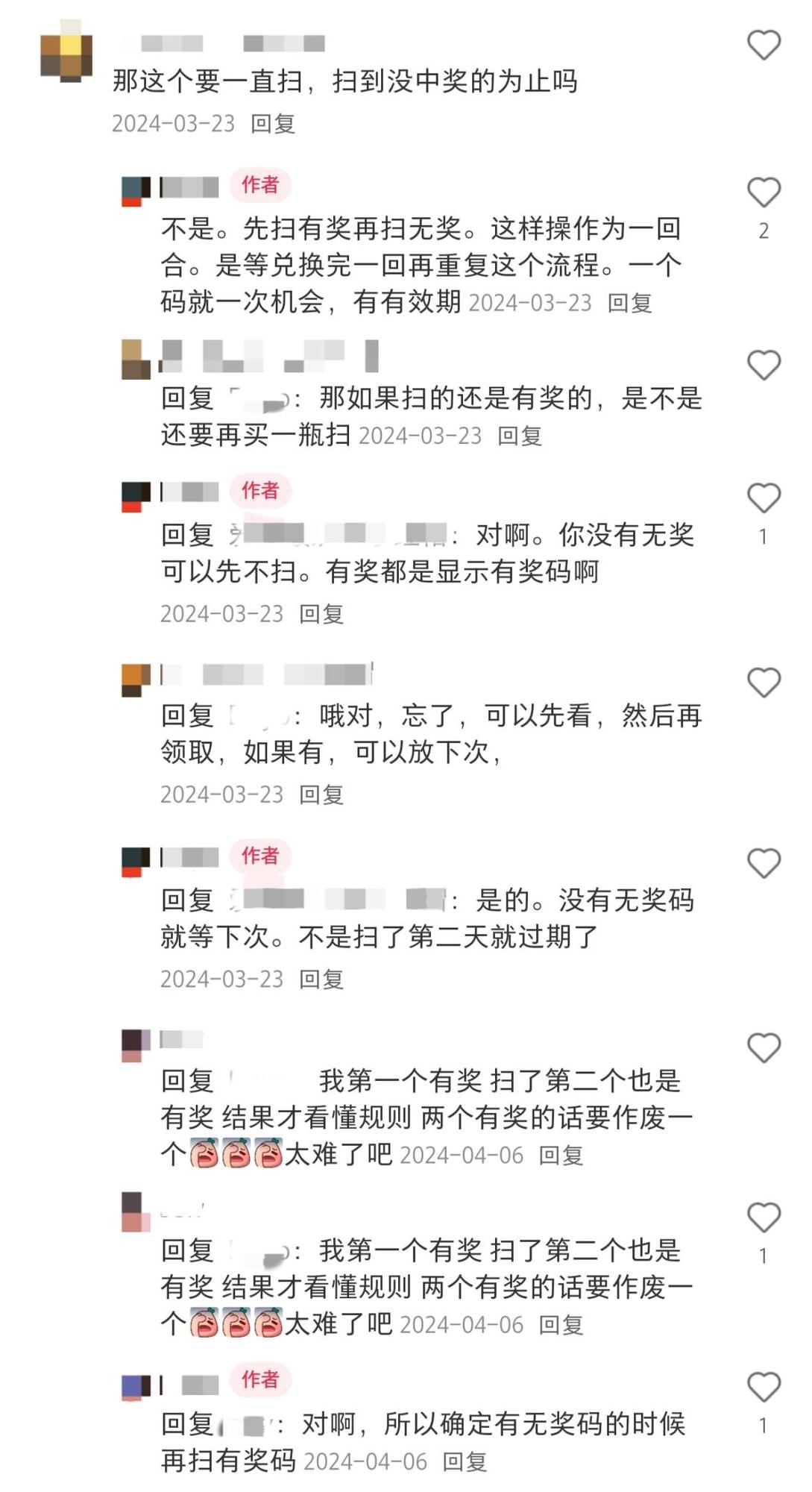Like the first 太难了吧 reply with no likes

[x=764, y=1048]
